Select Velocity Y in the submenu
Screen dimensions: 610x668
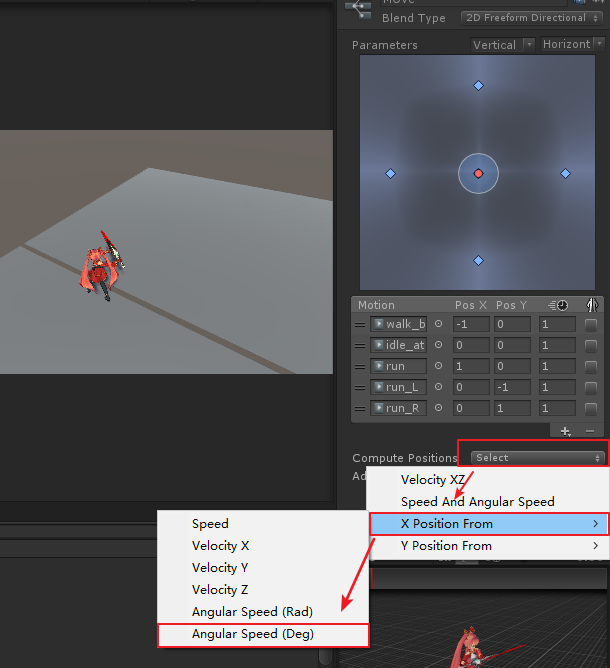(263, 568)
